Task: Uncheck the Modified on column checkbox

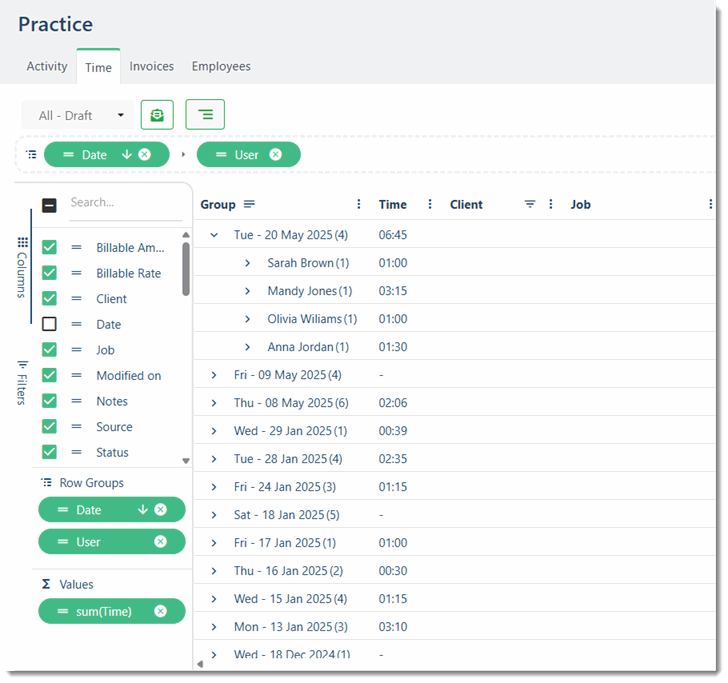Action: [x=49, y=375]
